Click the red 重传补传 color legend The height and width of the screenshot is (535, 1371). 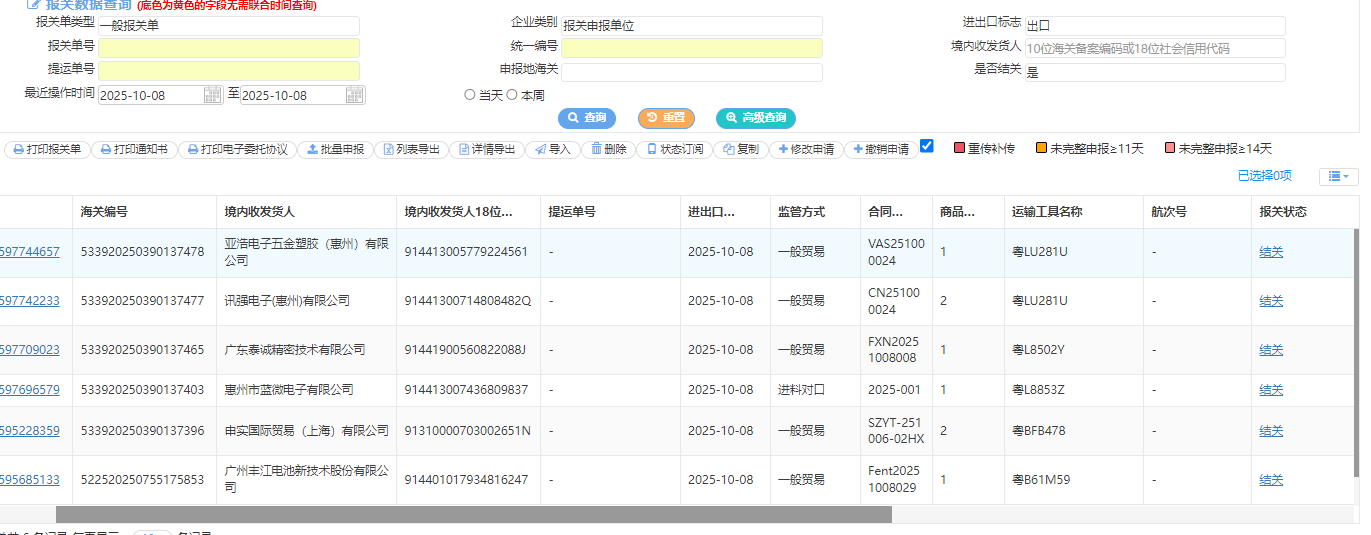984,149
